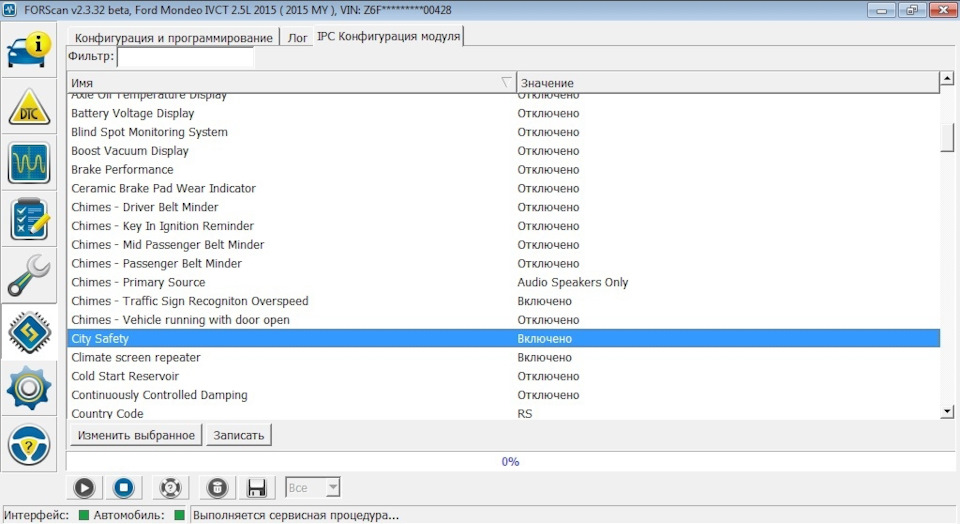Minimize the FORScan window

[x=882, y=10]
